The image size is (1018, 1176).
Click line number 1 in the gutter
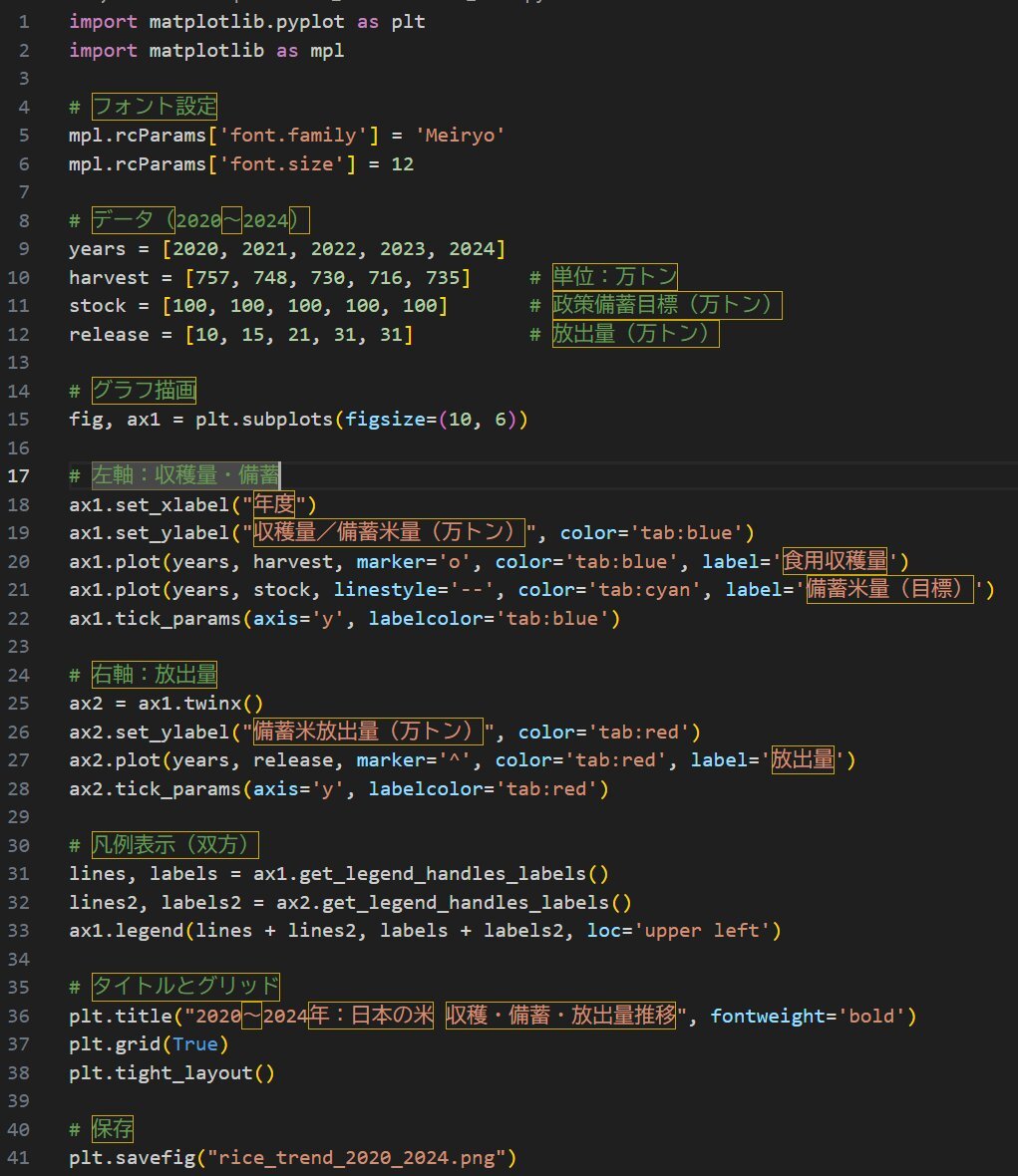pyautogui.click(x=24, y=22)
